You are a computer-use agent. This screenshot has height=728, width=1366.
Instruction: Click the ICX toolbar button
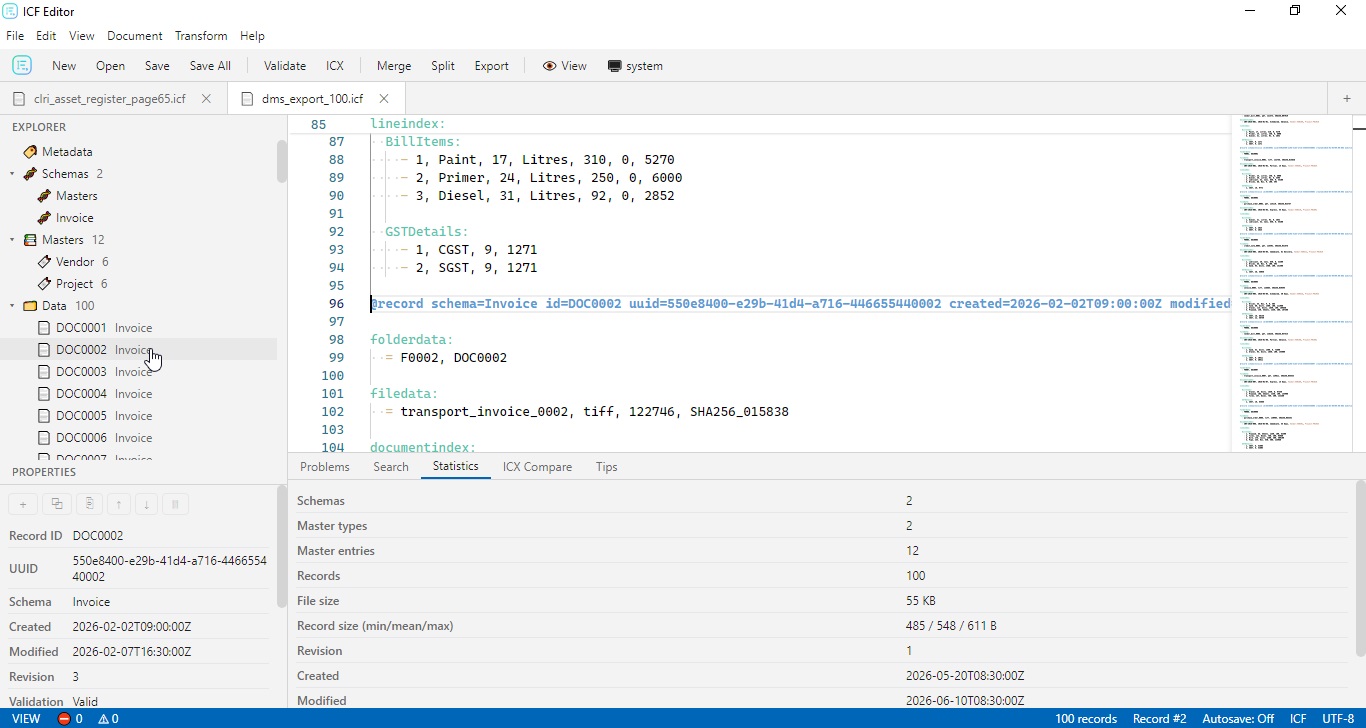pyautogui.click(x=335, y=66)
